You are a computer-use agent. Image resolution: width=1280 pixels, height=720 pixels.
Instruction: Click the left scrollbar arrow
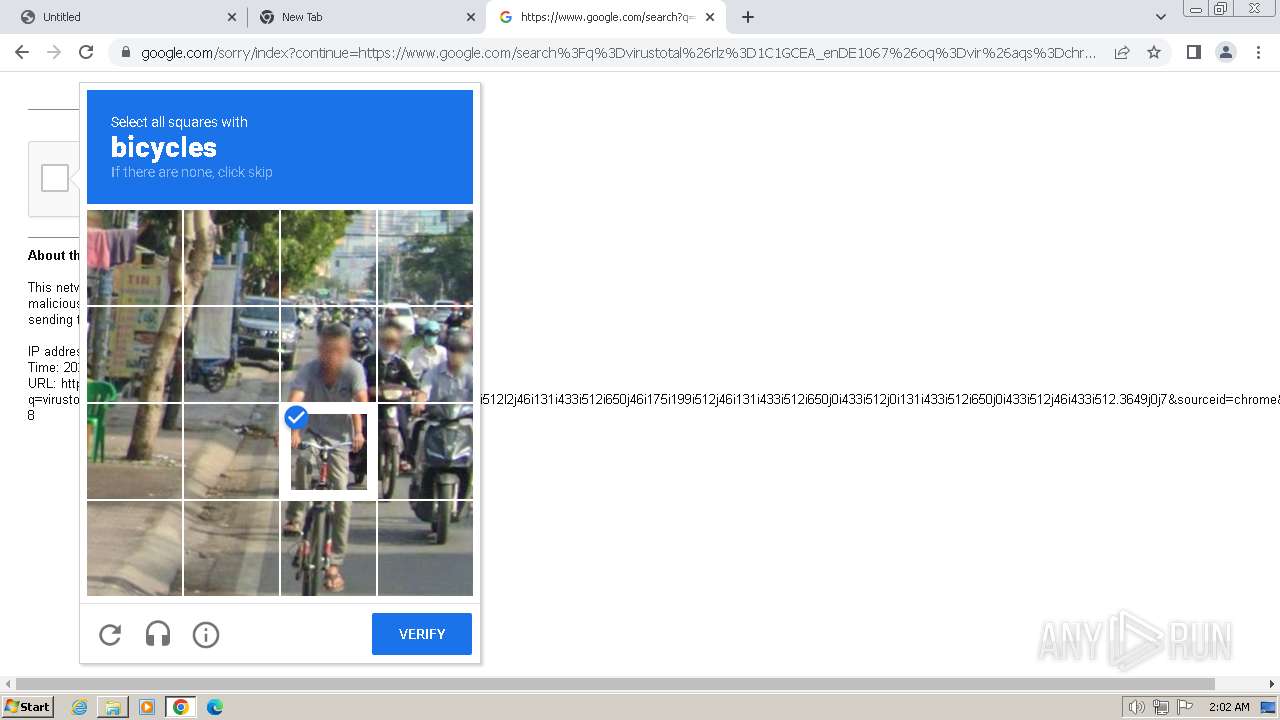[x=8, y=684]
